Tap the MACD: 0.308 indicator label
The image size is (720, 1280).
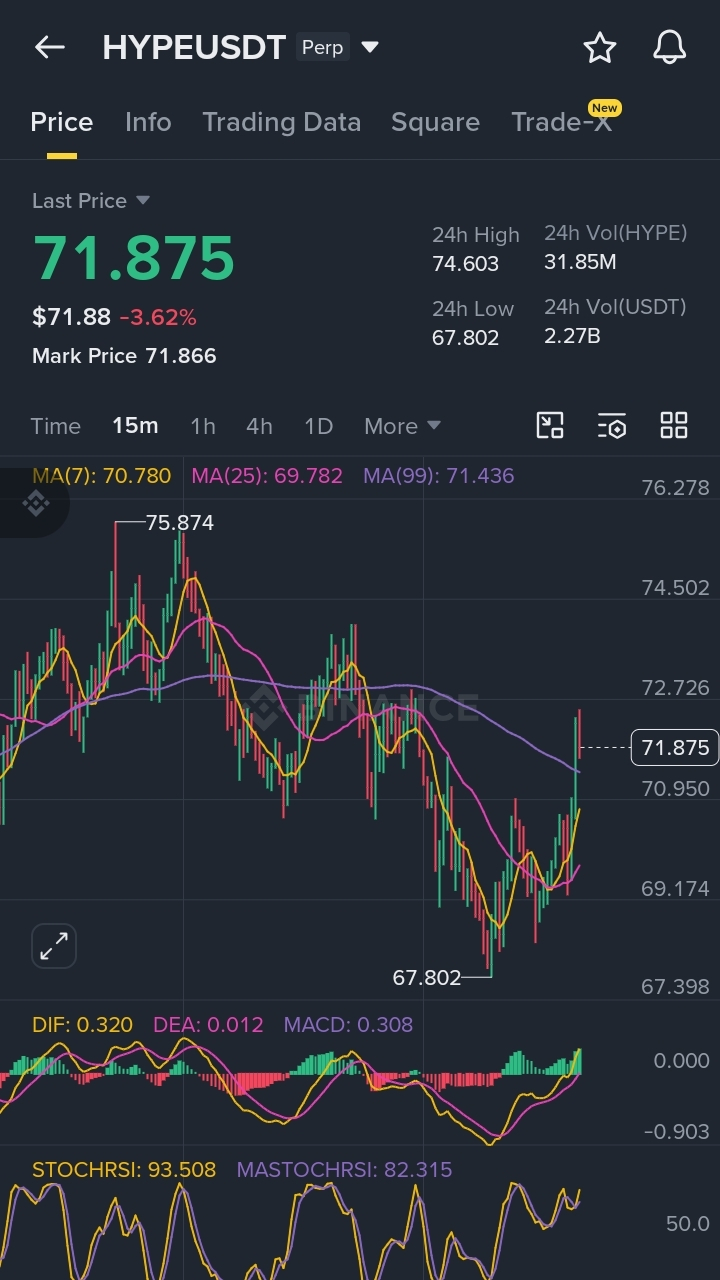(x=348, y=1025)
